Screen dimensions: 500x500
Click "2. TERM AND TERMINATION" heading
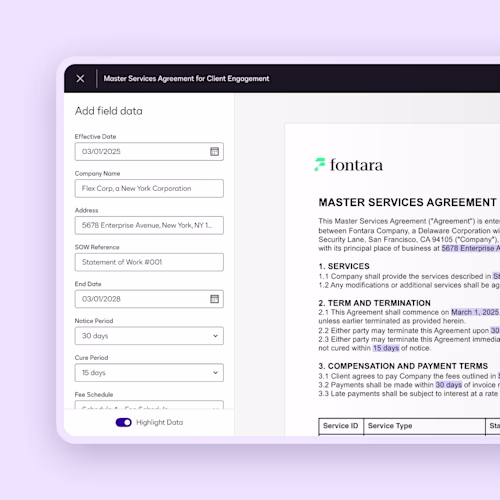(375, 303)
